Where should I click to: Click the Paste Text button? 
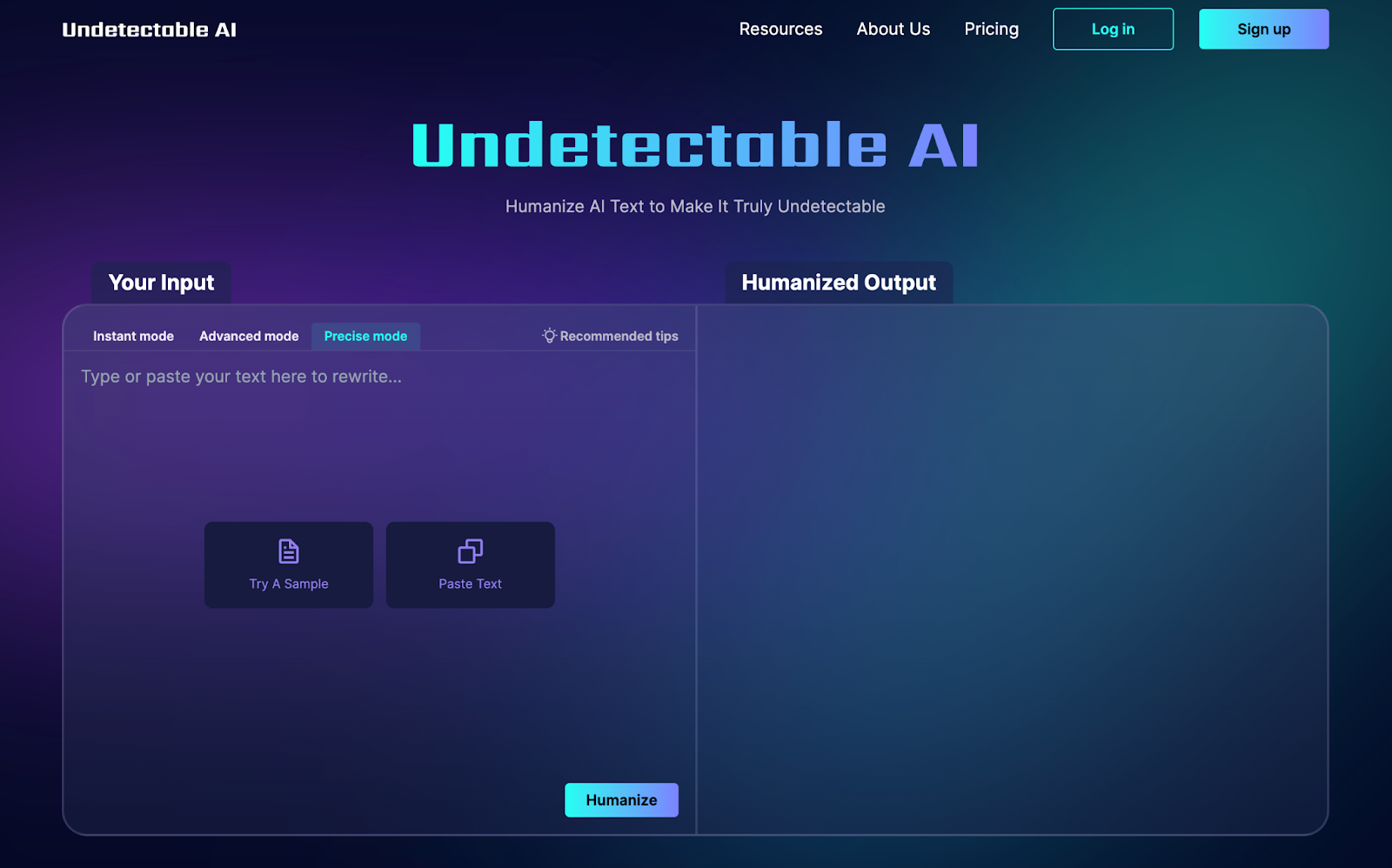pos(470,564)
